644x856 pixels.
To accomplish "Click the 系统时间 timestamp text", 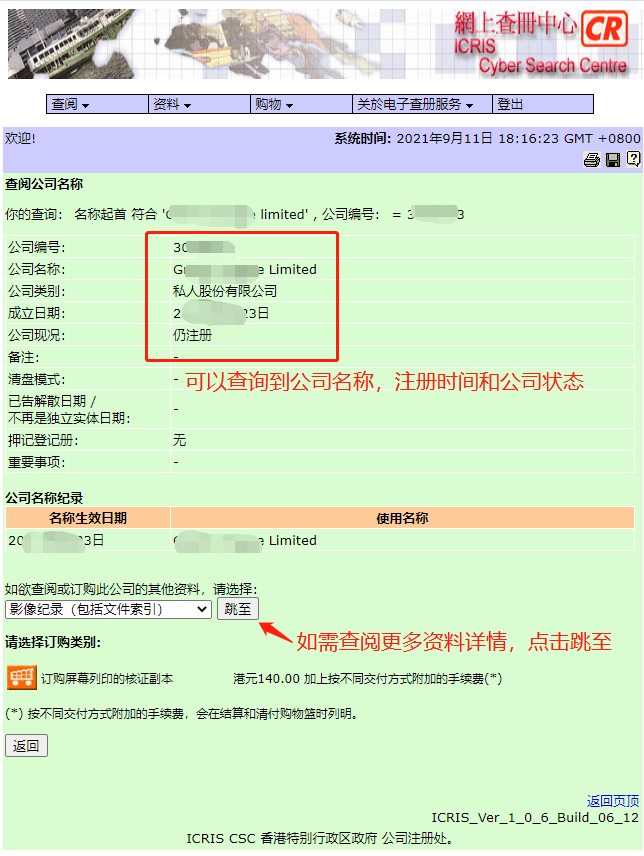I will pos(487,139).
